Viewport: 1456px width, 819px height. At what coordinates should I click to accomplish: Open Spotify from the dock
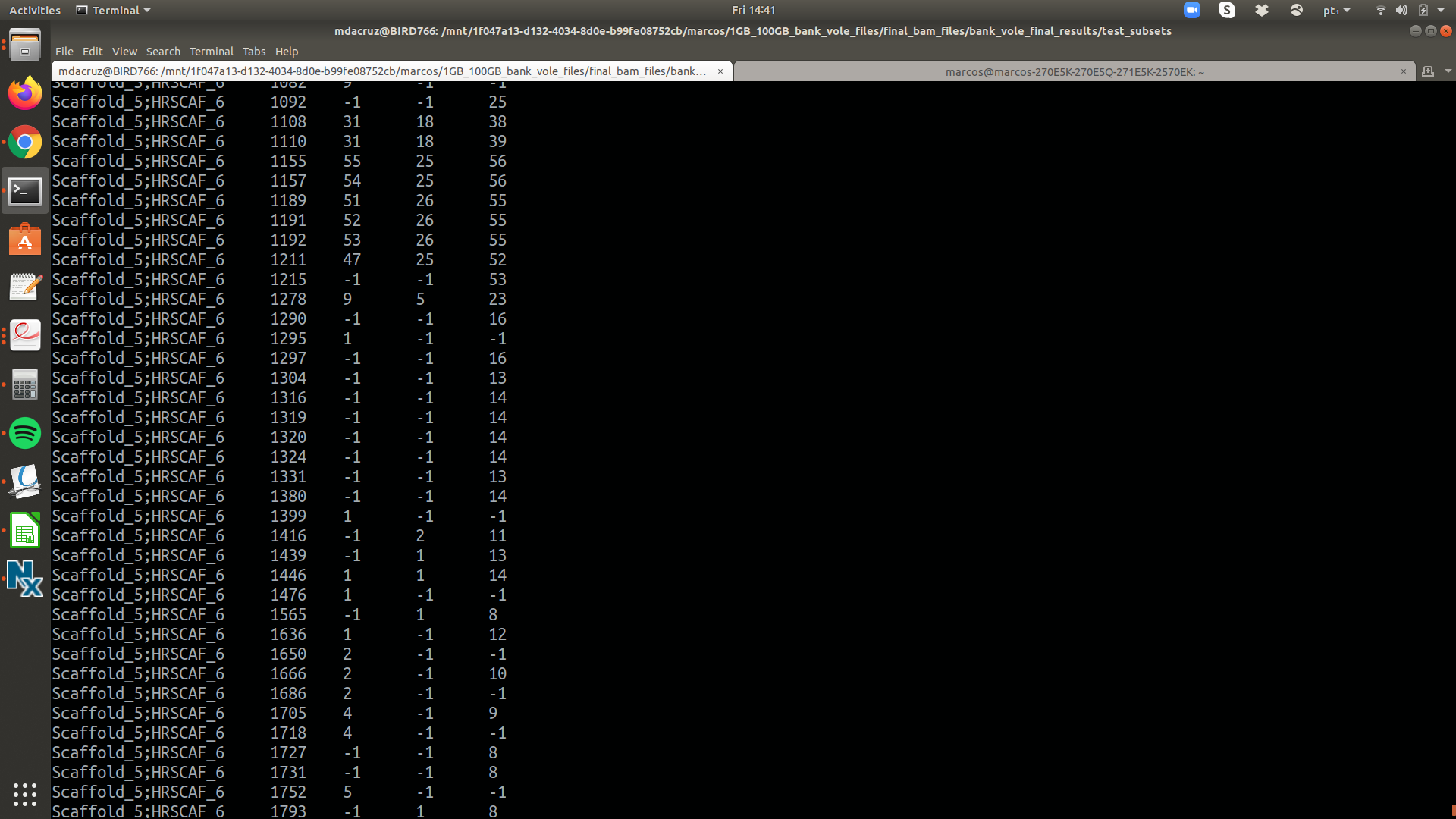(x=25, y=433)
